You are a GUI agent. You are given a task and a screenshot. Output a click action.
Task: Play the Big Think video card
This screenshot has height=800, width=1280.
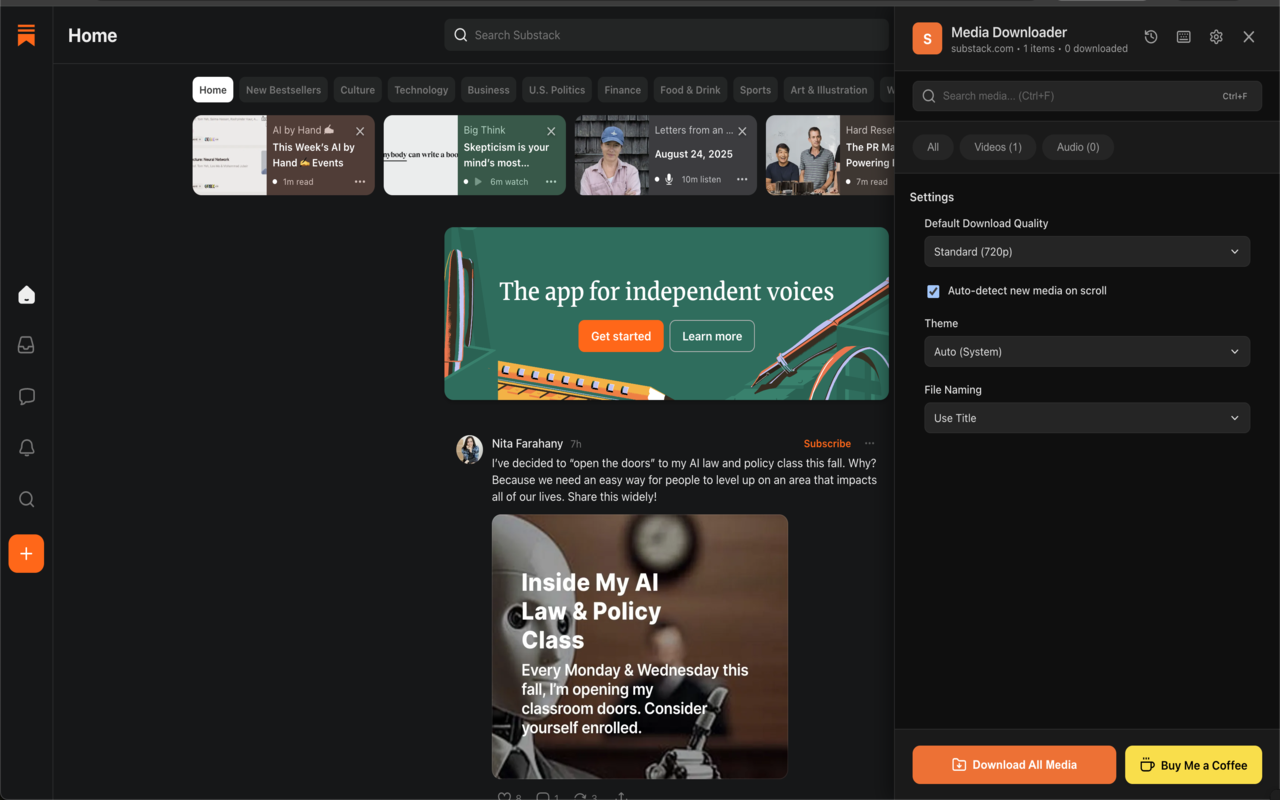tap(478, 182)
